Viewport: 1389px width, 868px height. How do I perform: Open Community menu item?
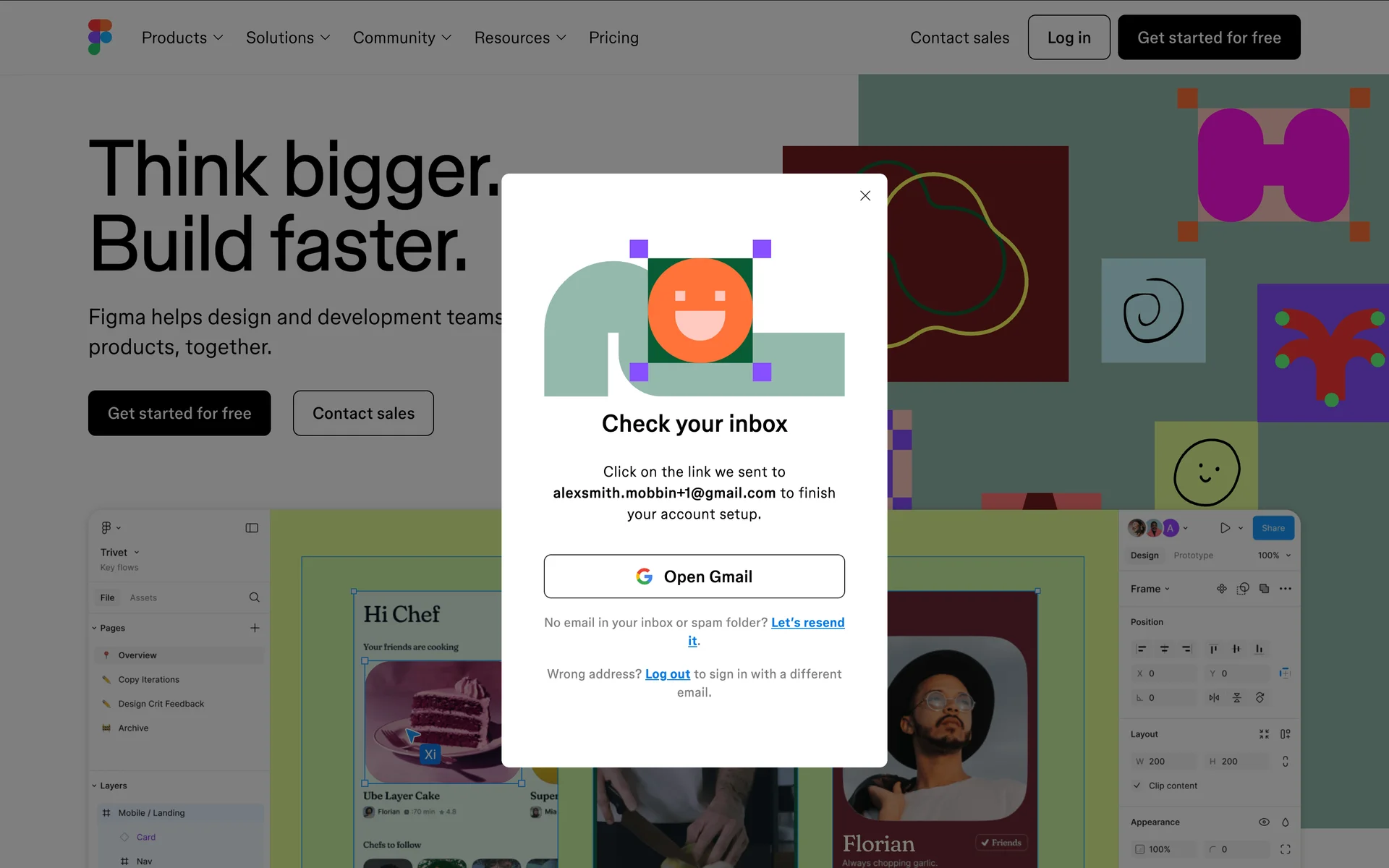[x=402, y=38]
